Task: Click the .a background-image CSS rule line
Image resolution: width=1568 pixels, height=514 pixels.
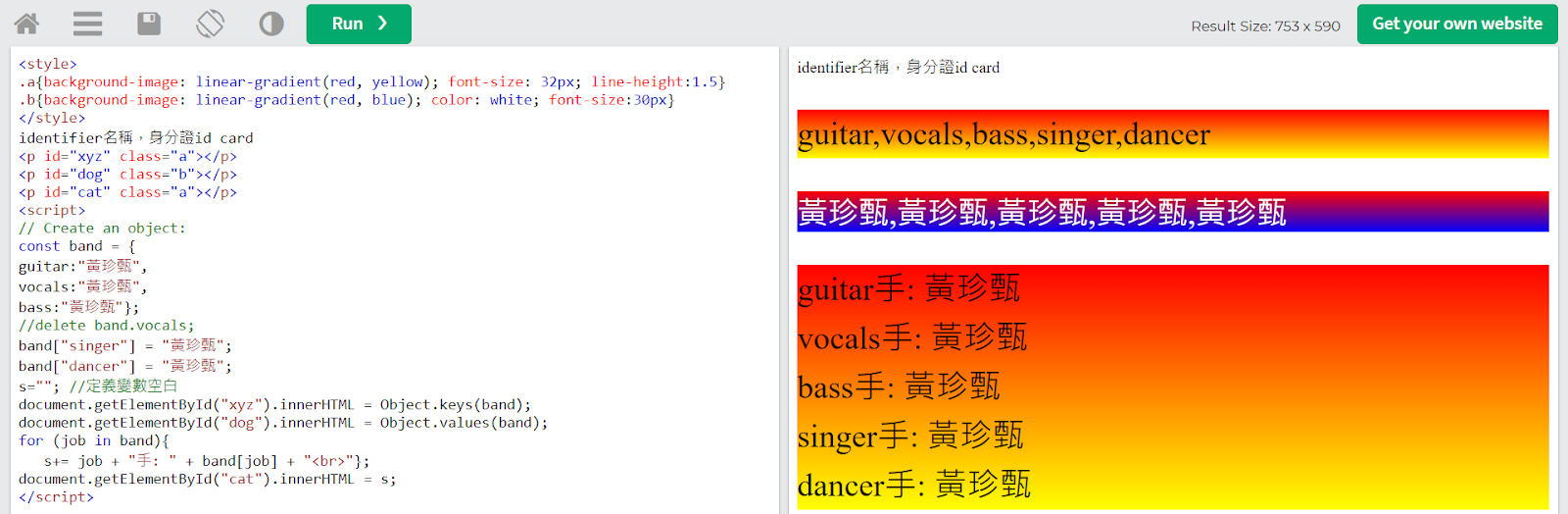Action: 371,81
